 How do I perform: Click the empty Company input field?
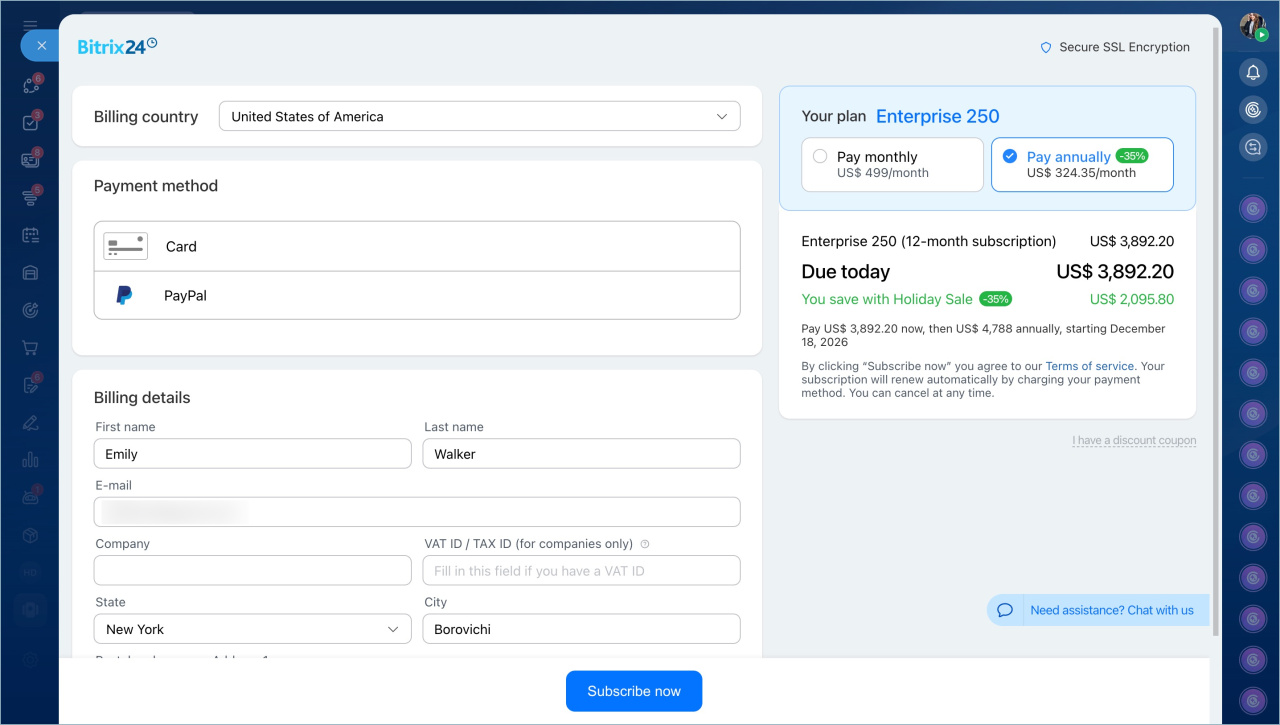point(252,570)
